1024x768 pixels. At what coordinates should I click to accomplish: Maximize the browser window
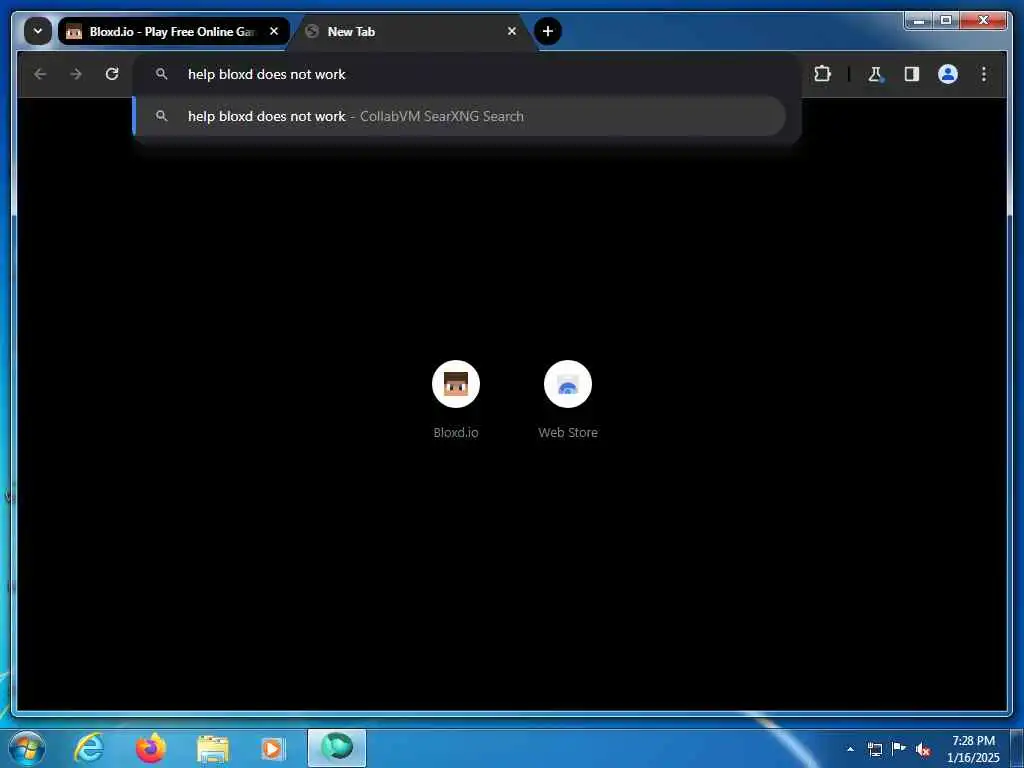click(x=945, y=21)
